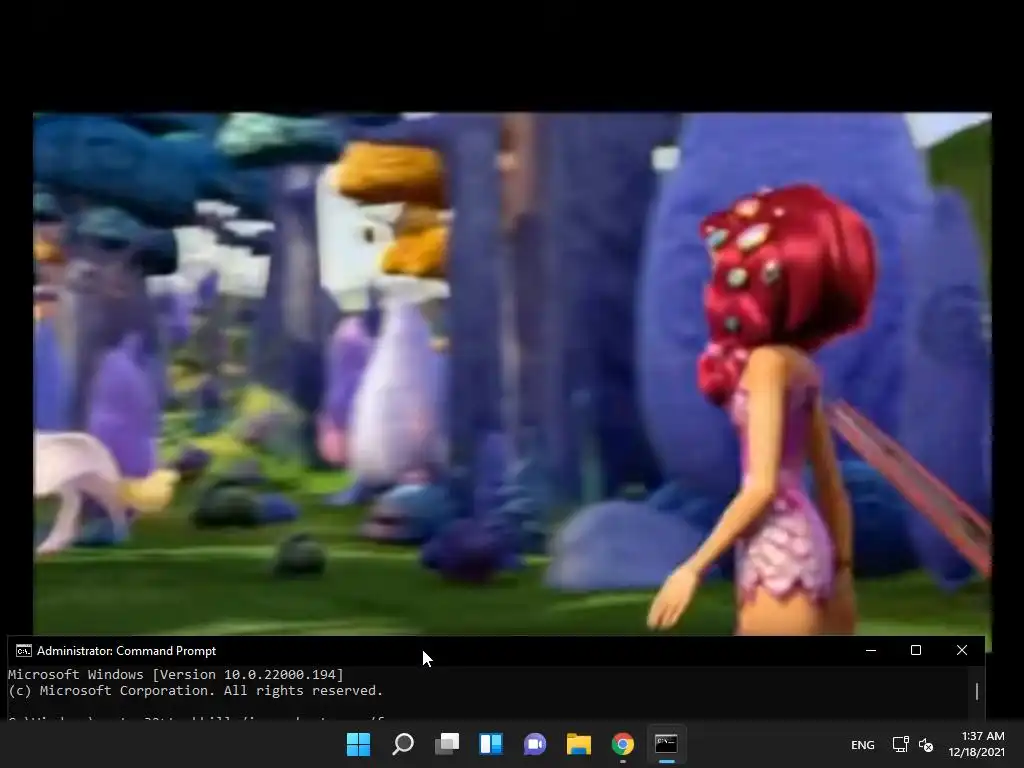Open the Windows Start menu

click(x=358, y=744)
